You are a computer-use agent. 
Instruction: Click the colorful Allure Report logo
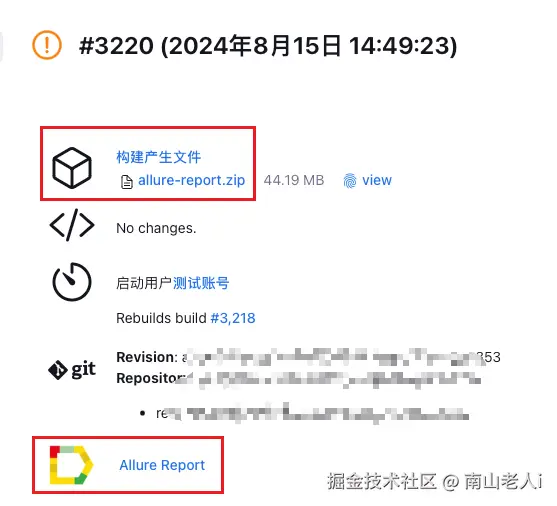[71, 465]
